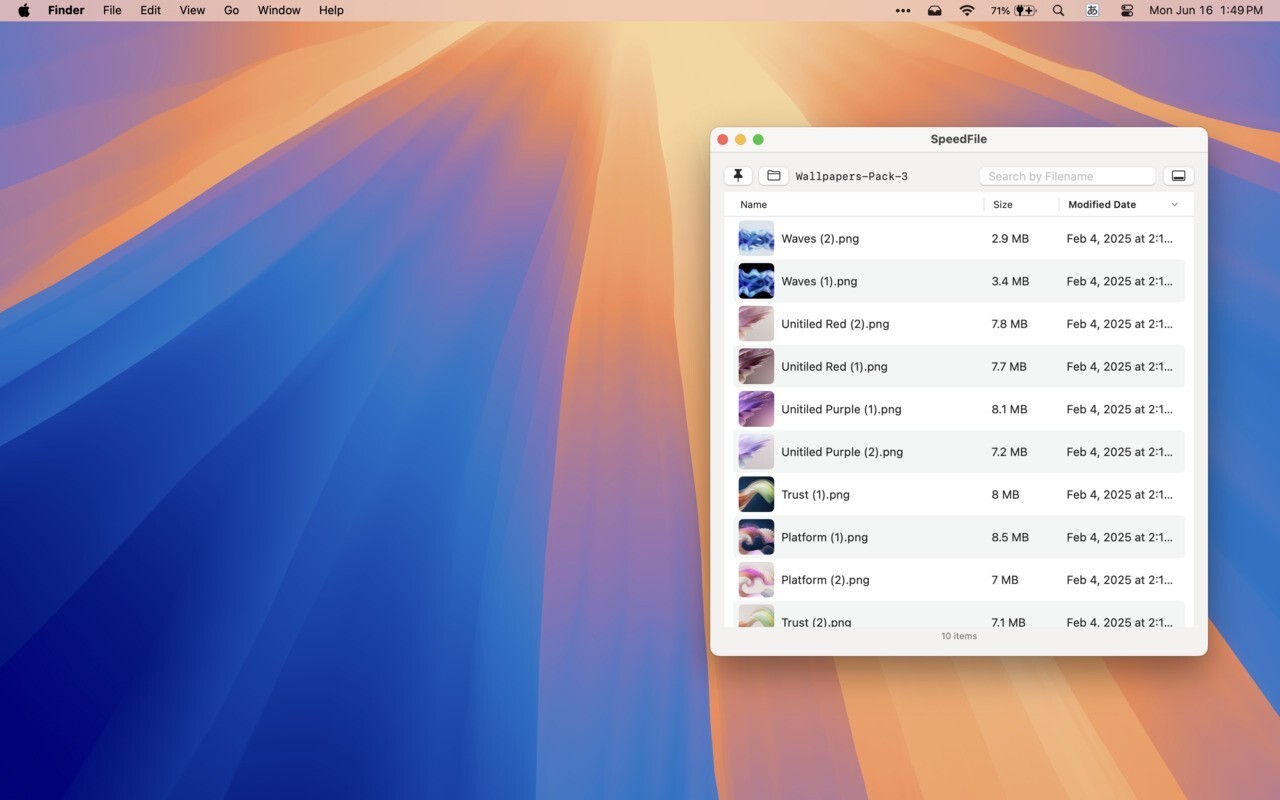Click the Waves (2).png thumbnail
1280x800 pixels.
click(755, 238)
